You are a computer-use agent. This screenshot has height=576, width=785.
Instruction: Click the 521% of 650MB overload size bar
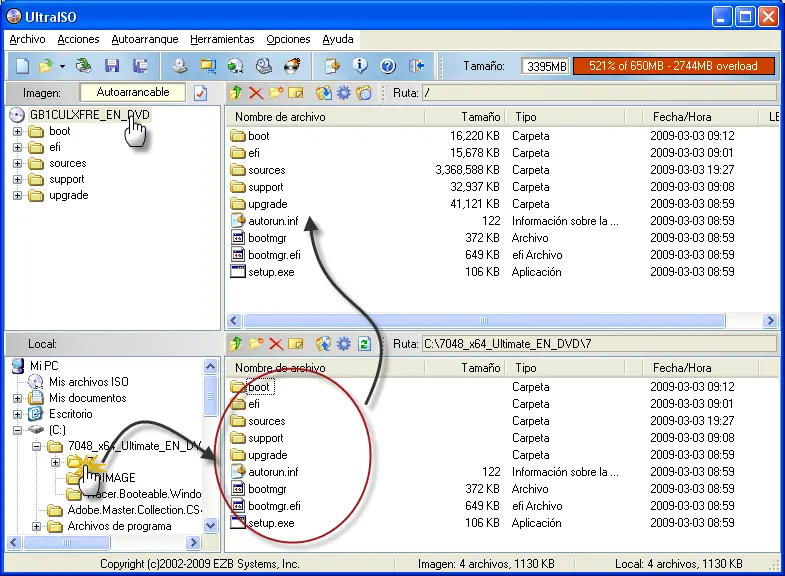[x=673, y=66]
